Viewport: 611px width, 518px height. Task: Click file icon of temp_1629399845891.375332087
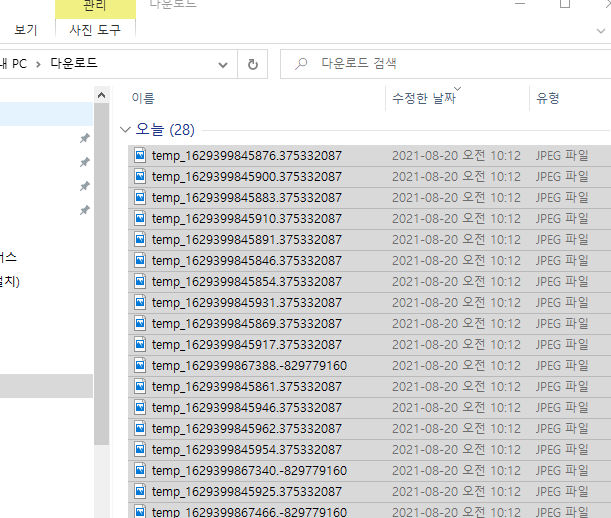coord(140,239)
